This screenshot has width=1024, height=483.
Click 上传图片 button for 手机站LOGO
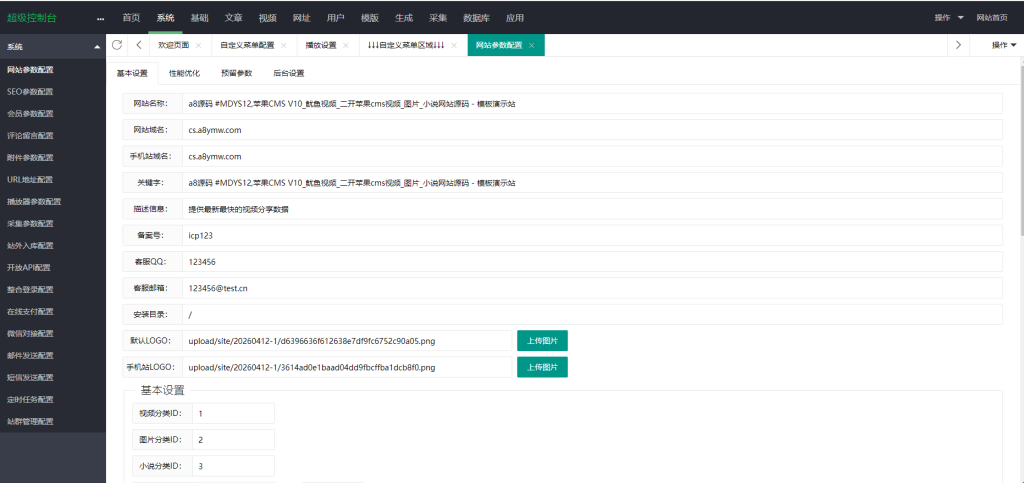tap(542, 367)
